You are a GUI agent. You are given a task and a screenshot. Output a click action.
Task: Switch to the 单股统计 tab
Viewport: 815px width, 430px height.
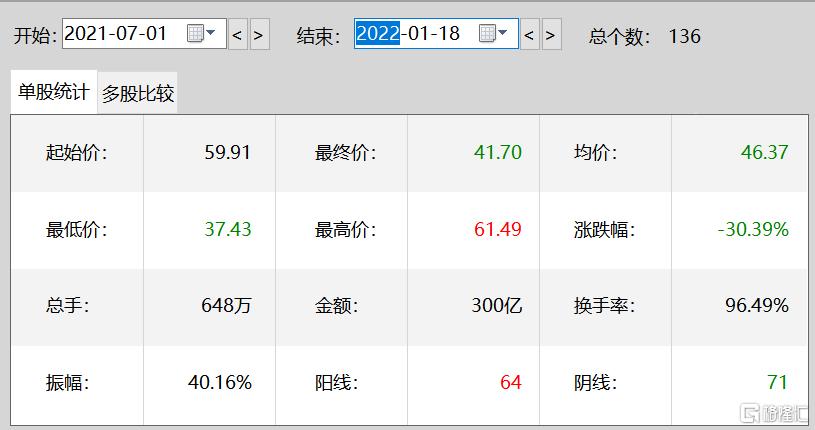pos(54,92)
